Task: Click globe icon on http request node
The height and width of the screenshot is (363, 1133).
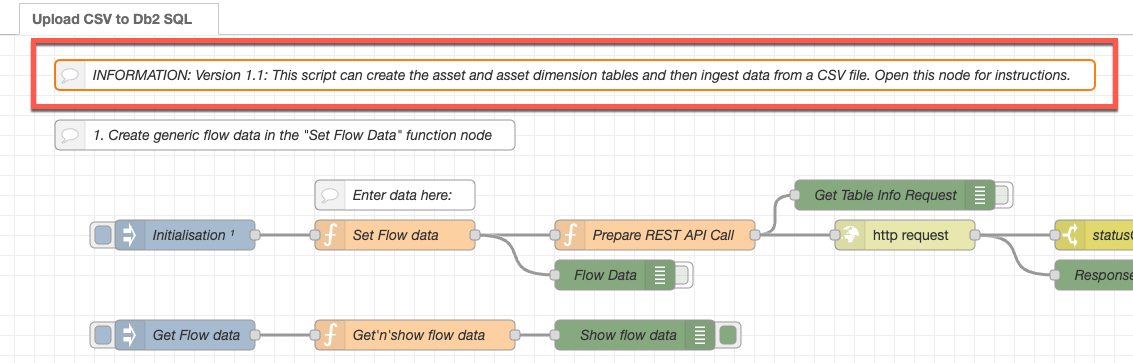Action: point(850,235)
